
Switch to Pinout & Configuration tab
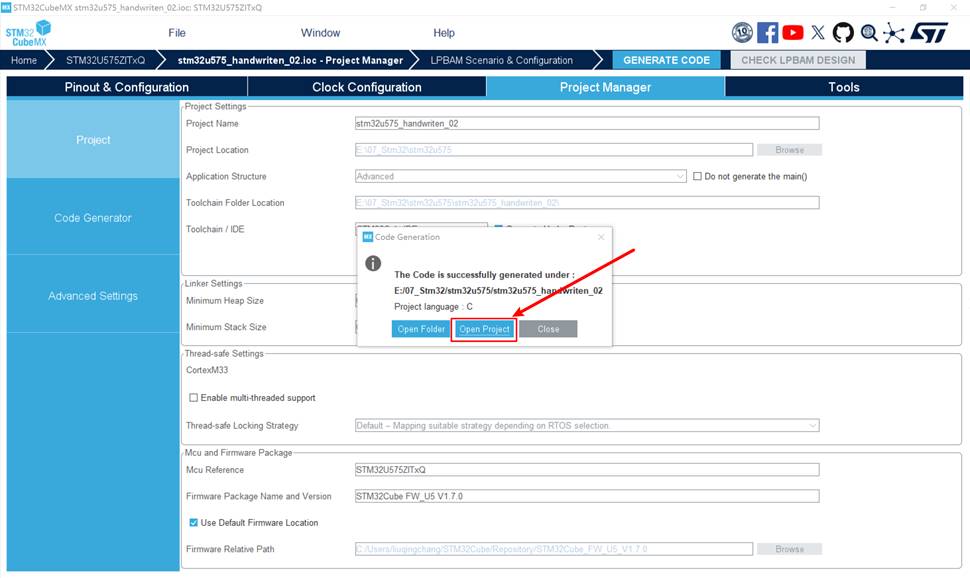click(x=127, y=87)
